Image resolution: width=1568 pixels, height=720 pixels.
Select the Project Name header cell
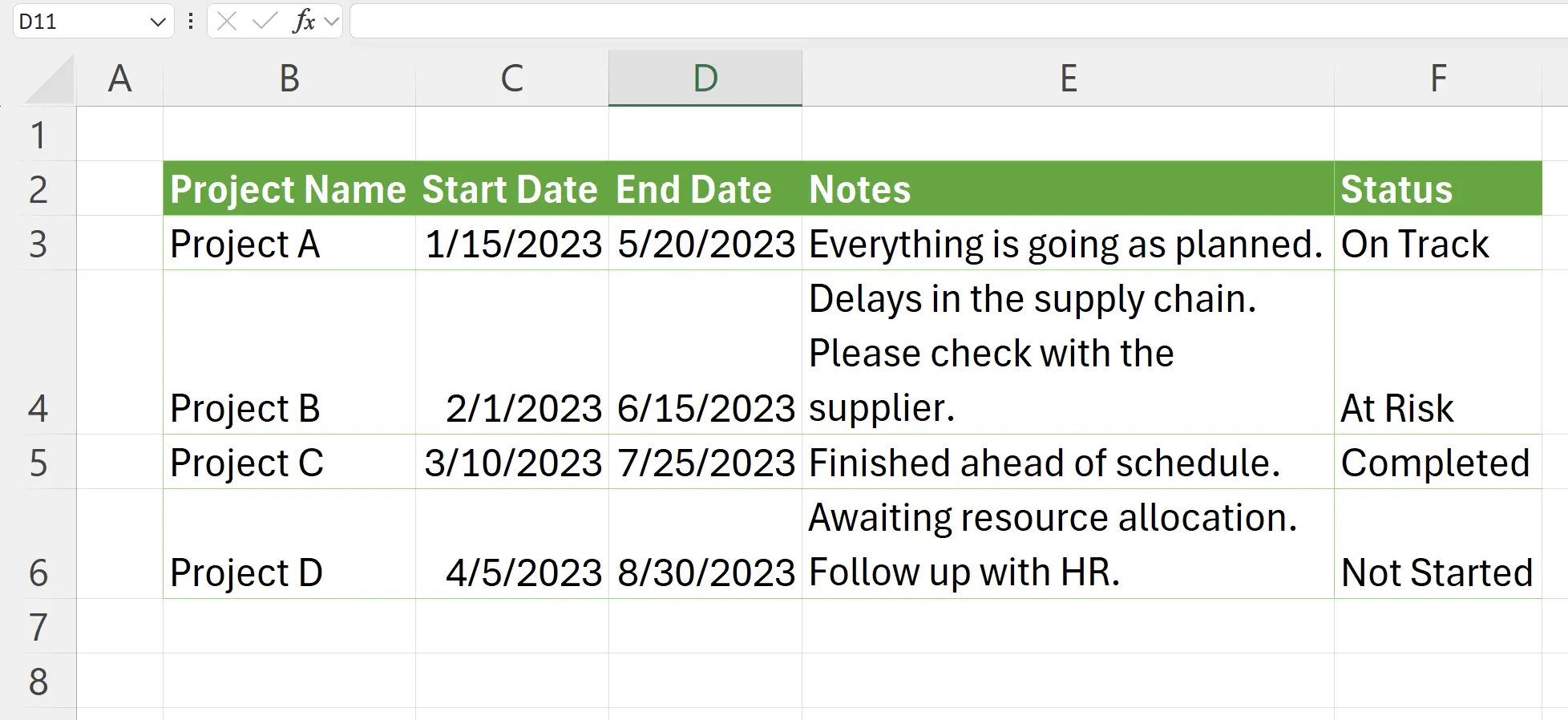tap(289, 189)
